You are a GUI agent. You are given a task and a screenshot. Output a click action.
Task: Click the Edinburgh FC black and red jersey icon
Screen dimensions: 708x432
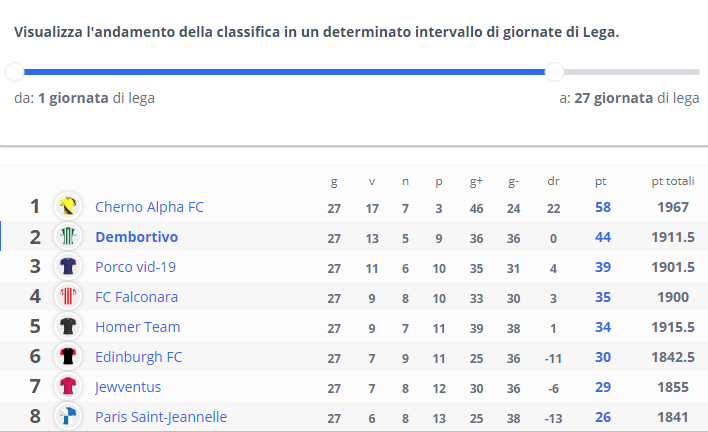click(x=68, y=356)
